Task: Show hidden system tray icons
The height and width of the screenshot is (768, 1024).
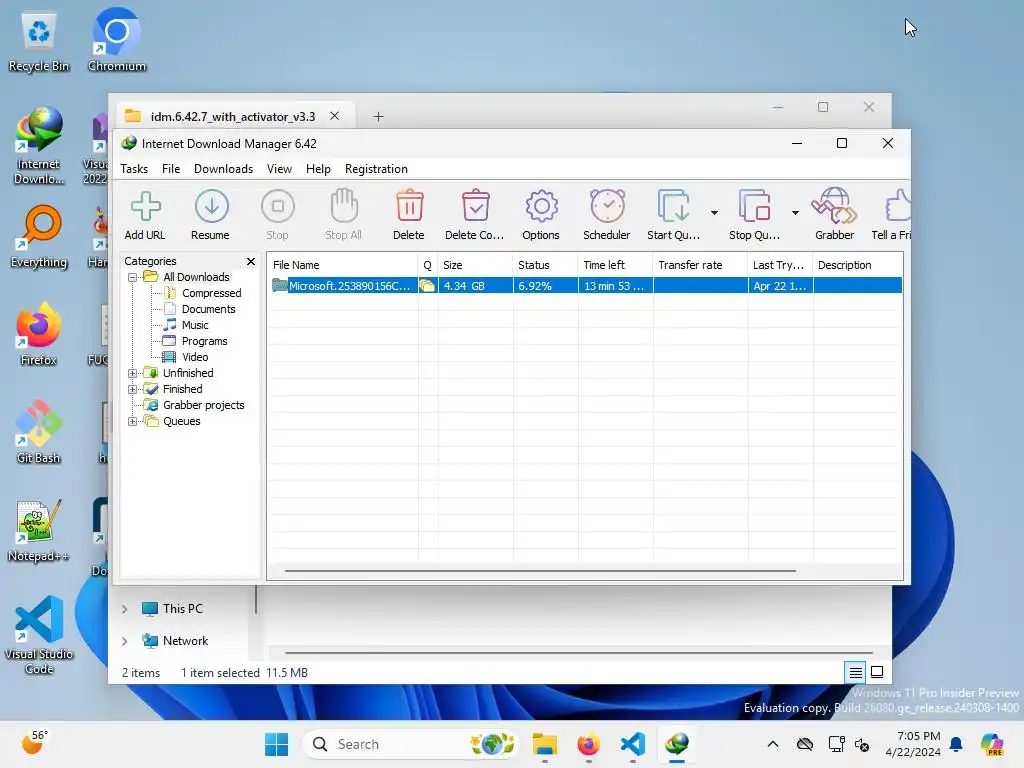Action: coord(773,744)
